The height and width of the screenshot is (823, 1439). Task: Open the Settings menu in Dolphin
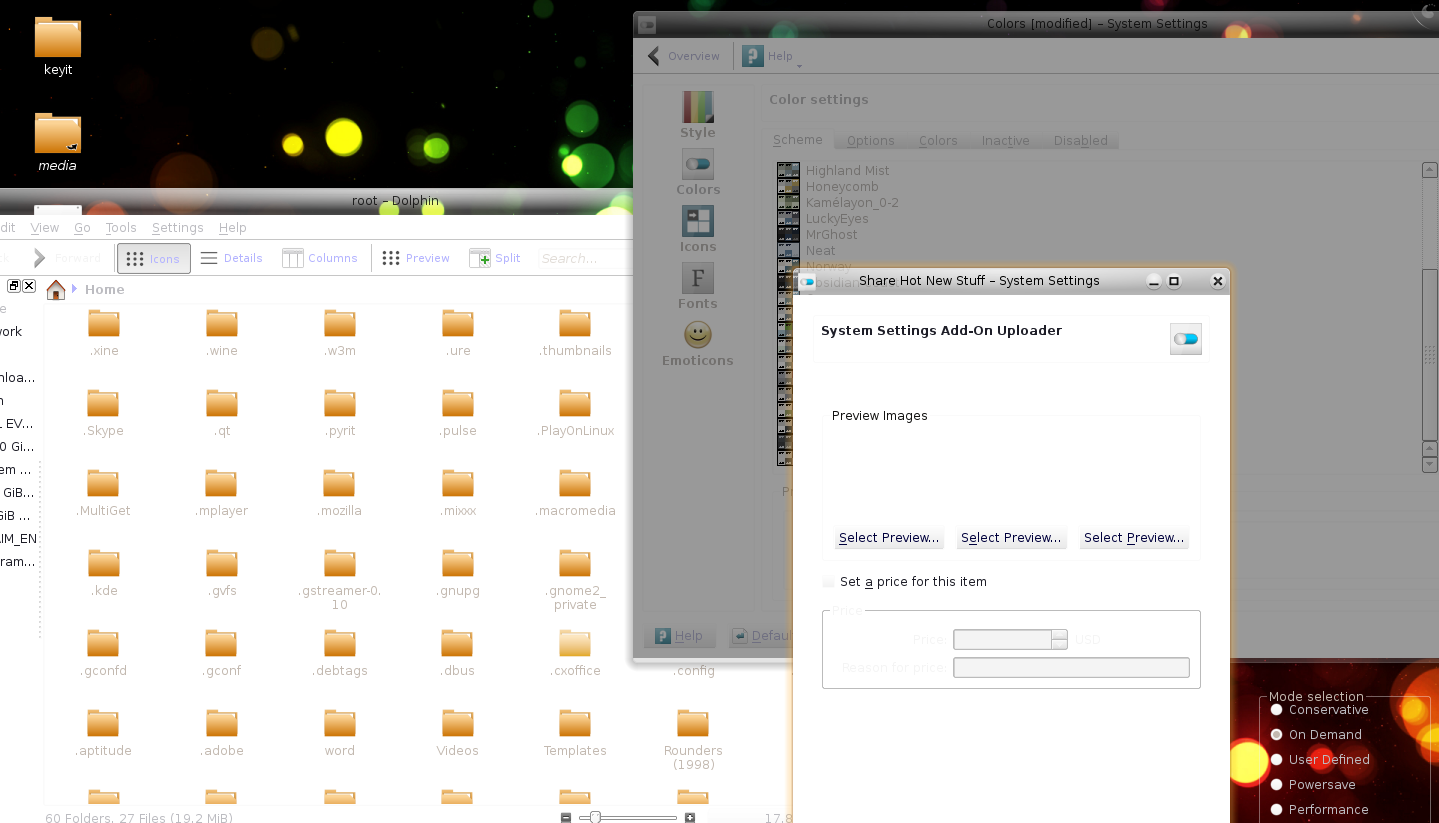pyautogui.click(x=177, y=228)
